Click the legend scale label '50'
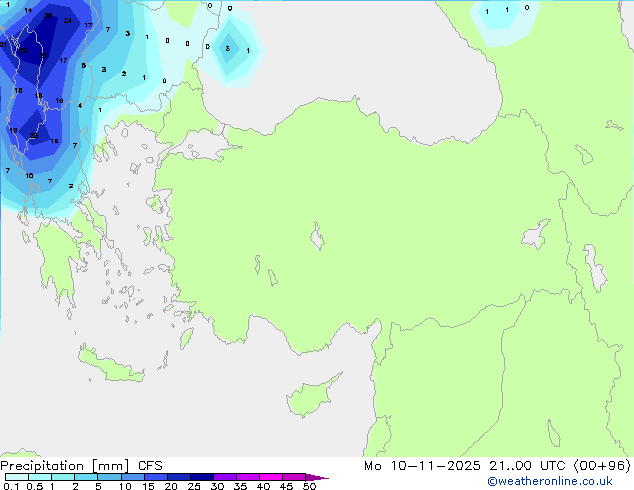 309,486
